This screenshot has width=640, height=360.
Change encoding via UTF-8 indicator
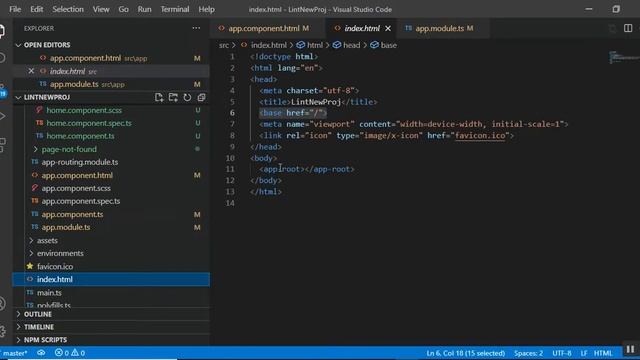pyautogui.click(x=562, y=353)
